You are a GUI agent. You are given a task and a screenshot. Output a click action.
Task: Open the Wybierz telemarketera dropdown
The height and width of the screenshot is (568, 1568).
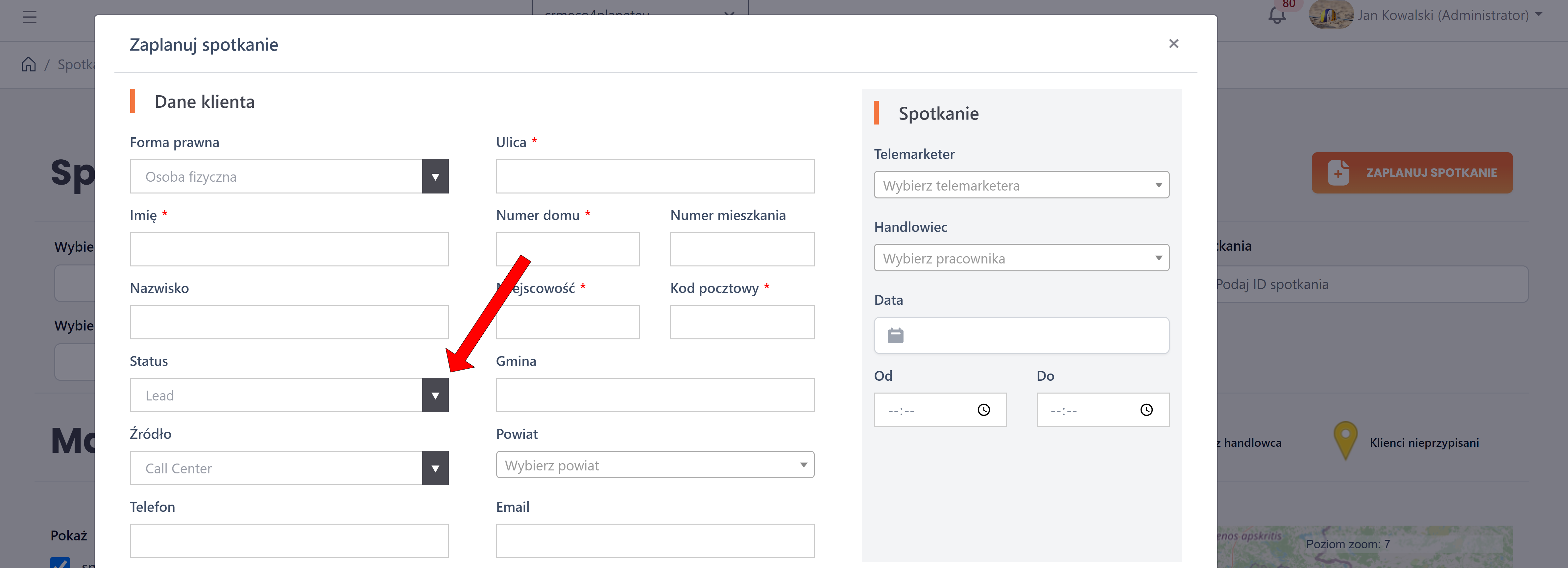pyautogui.click(x=1021, y=185)
